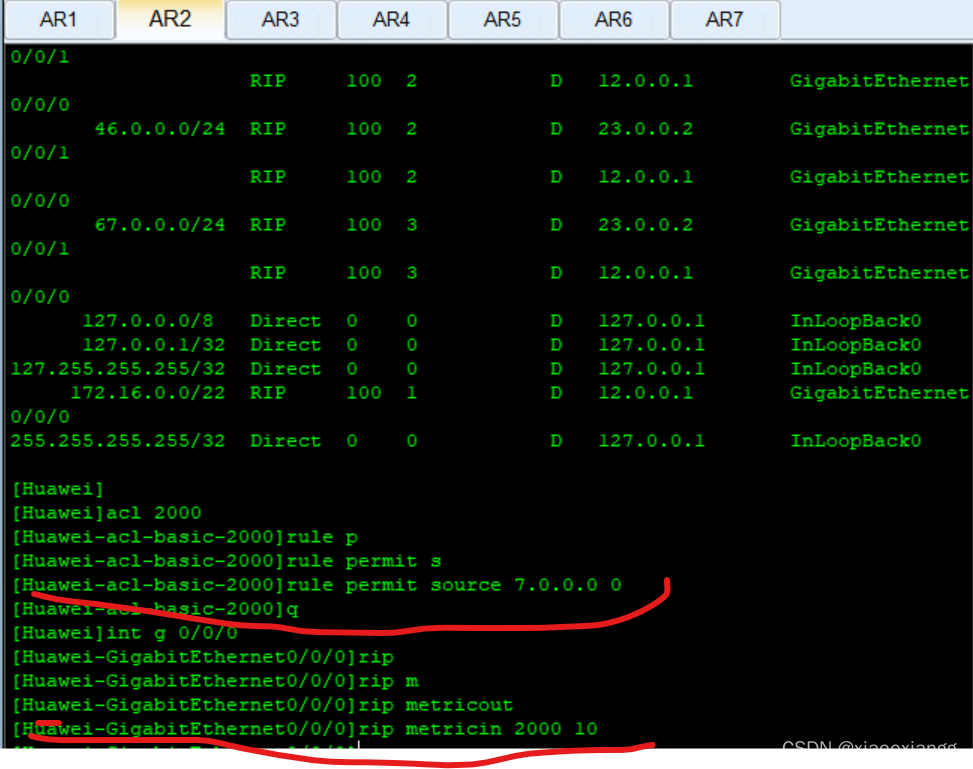The width and height of the screenshot is (973, 769).
Task: Go to the AR7 tab
Action: pos(725,20)
